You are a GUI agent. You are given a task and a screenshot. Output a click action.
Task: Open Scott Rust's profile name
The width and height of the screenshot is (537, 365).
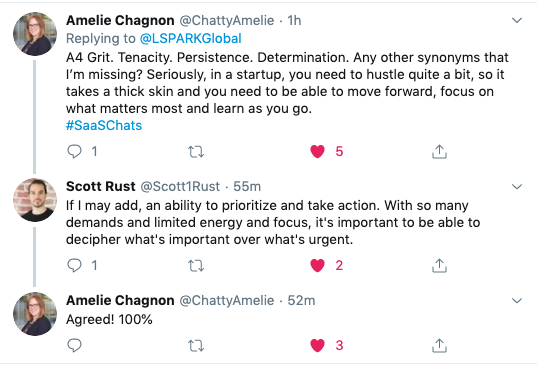pyautogui.click(x=101, y=186)
